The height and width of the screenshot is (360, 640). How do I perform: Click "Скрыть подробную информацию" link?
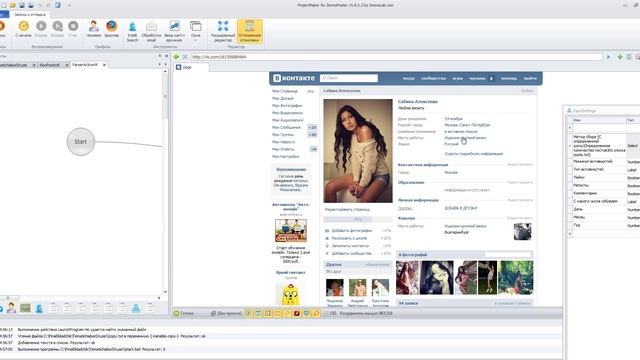pos(473,154)
